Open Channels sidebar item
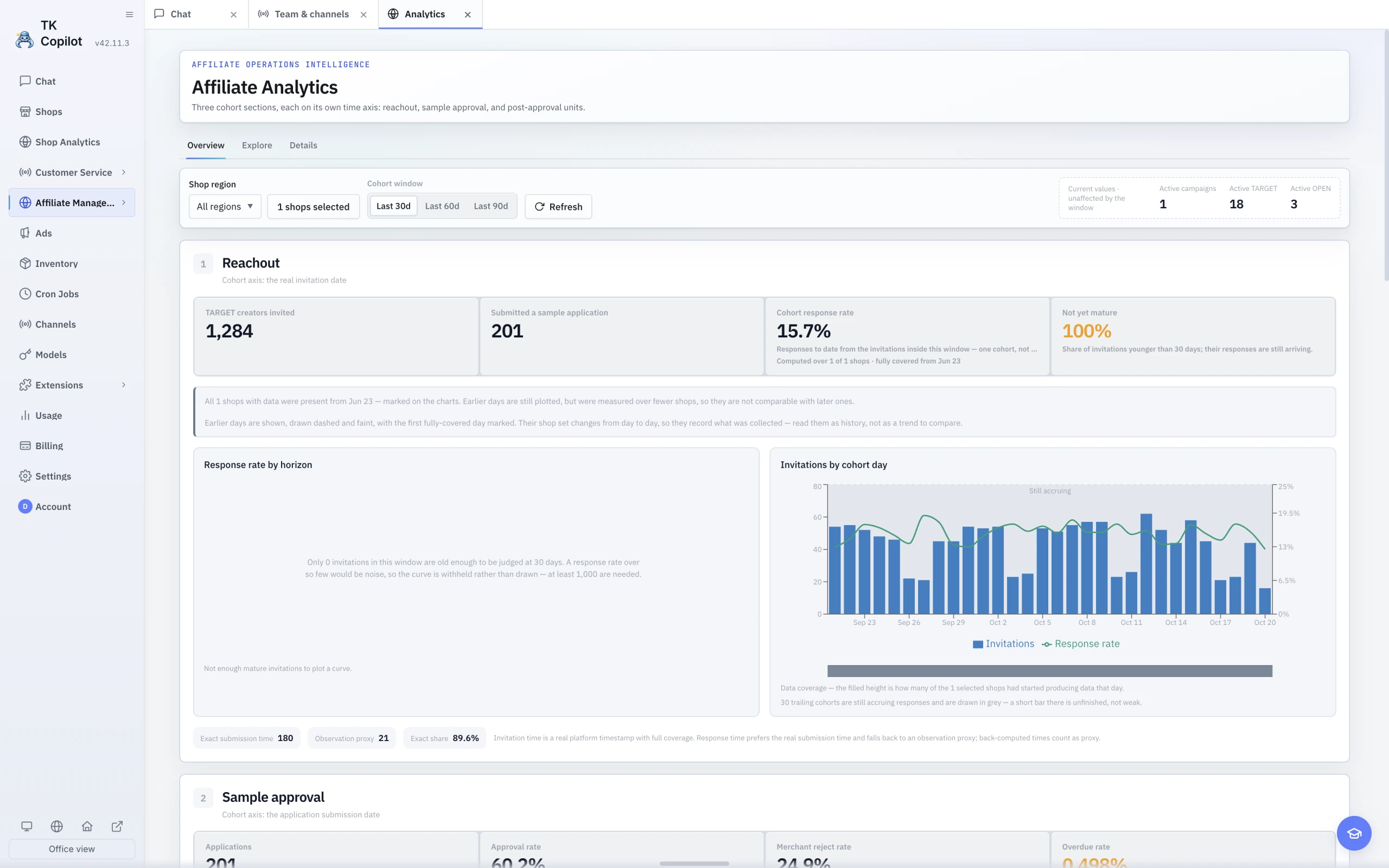The height and width of the screenshot is (868, 1389). (72, 324)
